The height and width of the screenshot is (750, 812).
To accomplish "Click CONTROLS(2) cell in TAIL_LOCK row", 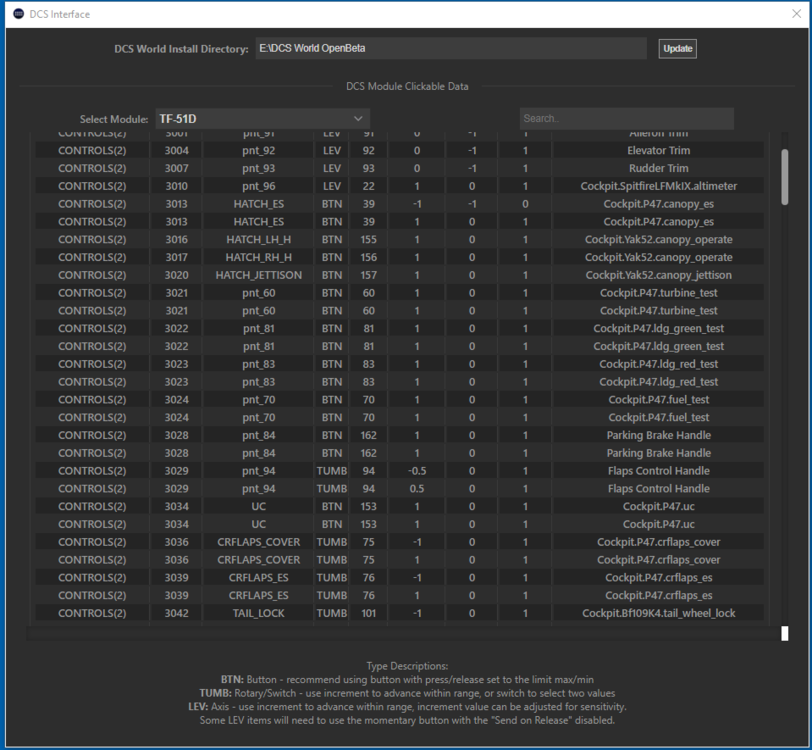I will click(92, 613).
